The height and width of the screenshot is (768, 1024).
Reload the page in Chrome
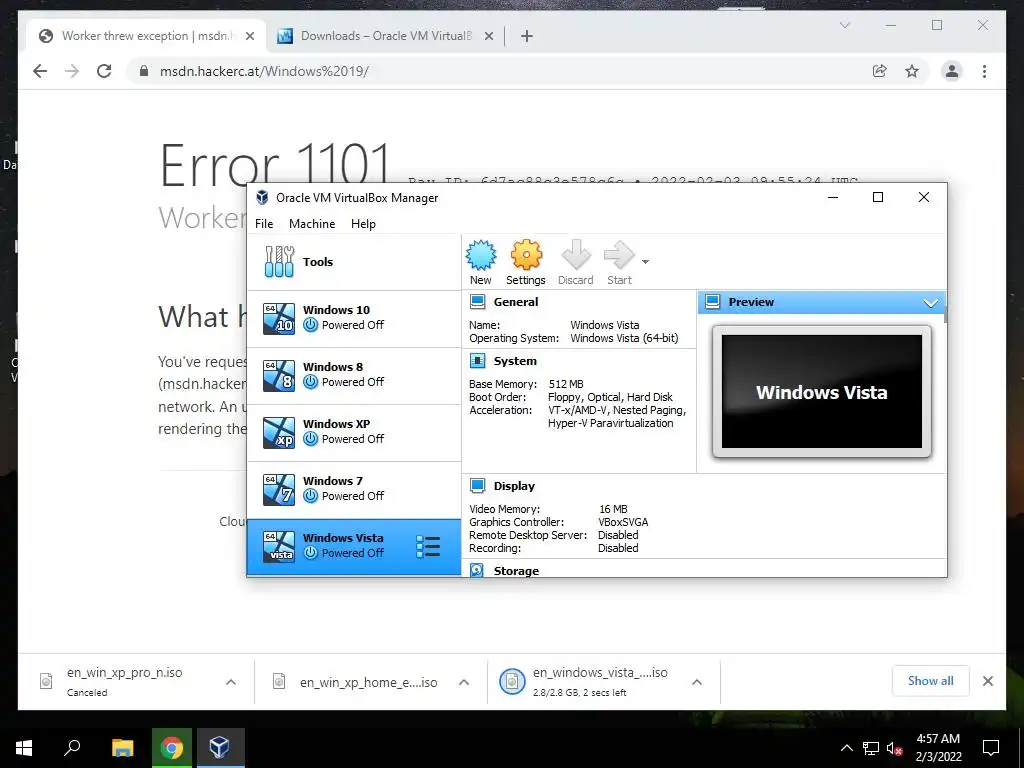pyautogui.click(x=104, y=71)
